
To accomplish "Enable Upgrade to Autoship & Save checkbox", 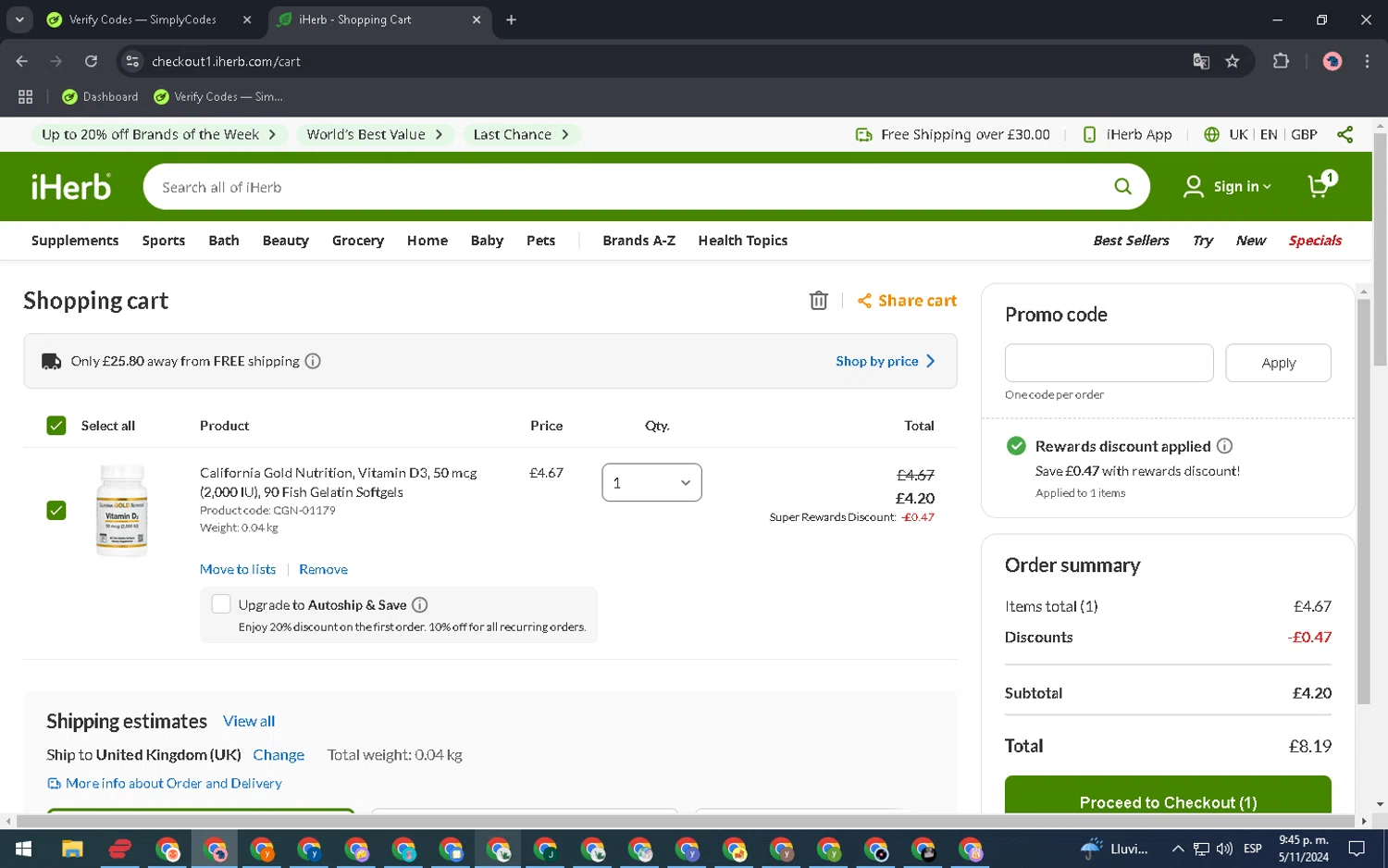I will coord(221,604).
